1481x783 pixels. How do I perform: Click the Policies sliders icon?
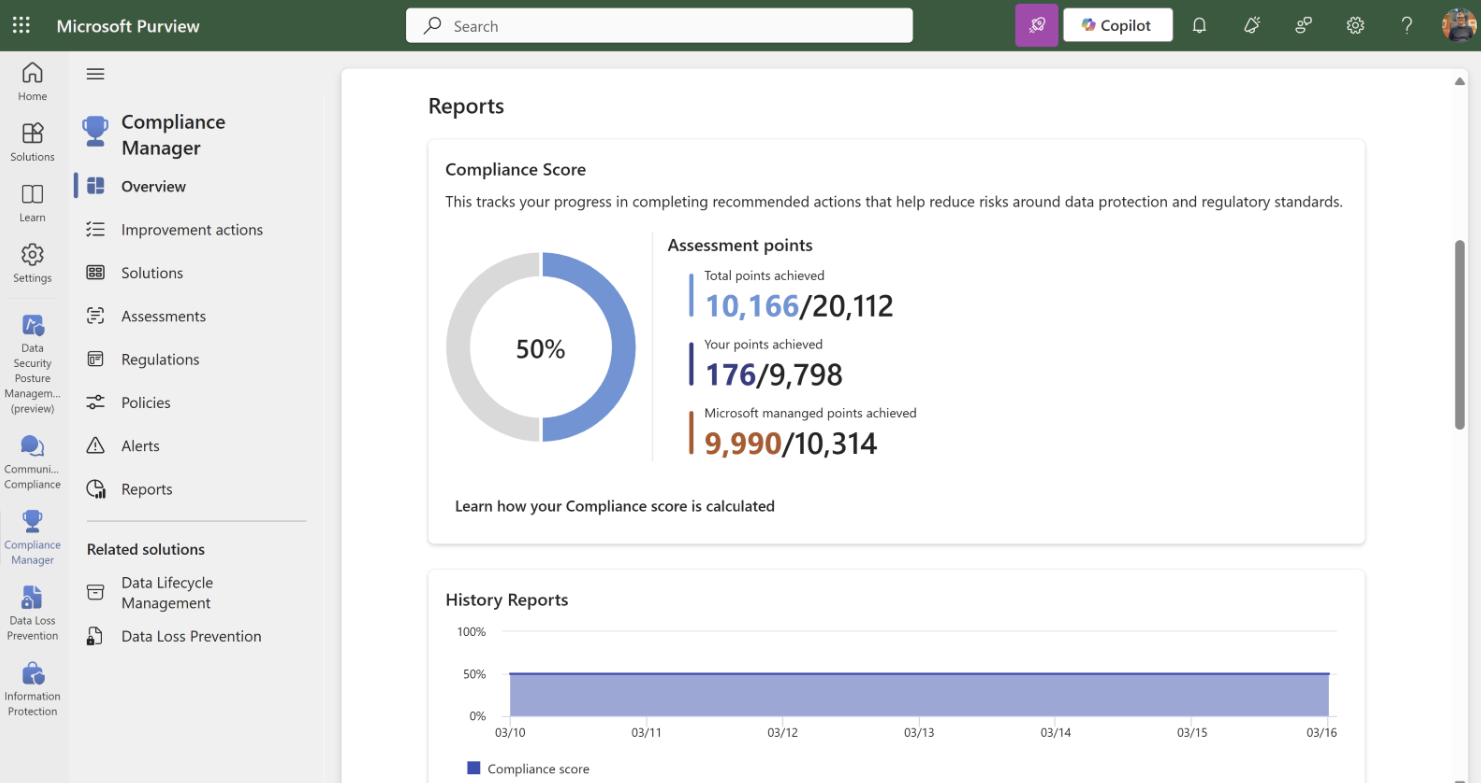pos(95,402)
